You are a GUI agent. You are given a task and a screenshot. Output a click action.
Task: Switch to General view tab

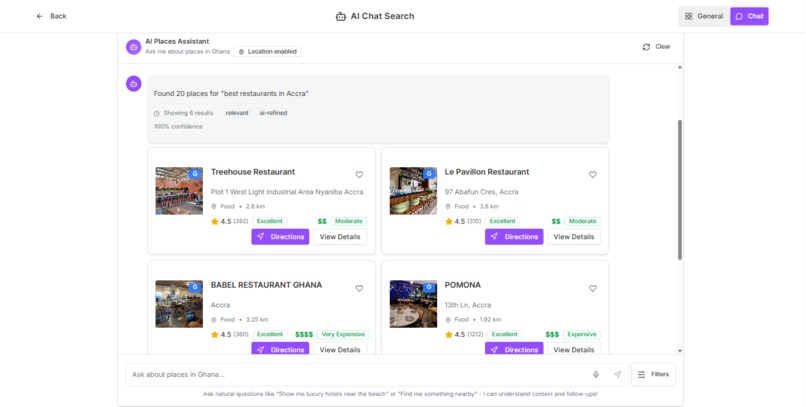click(704, 16)
